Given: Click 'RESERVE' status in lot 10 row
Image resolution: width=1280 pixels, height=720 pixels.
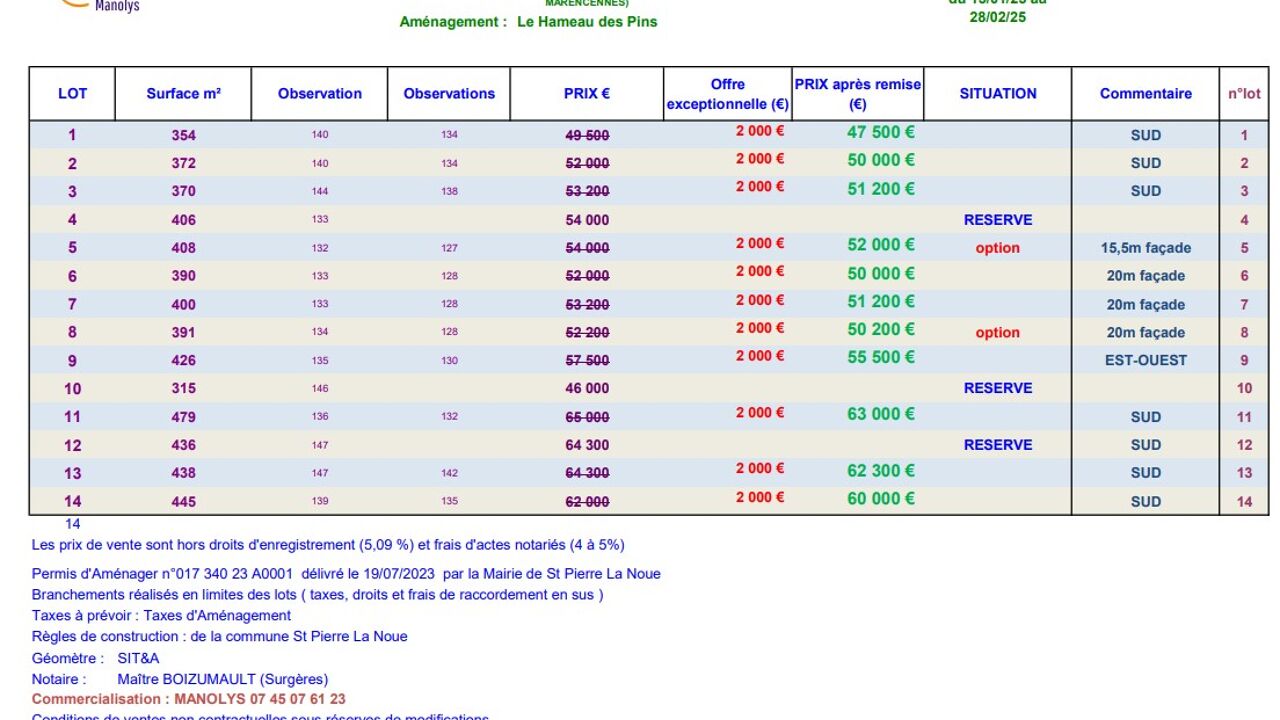Looking at the screenshot, I should 998,388.
